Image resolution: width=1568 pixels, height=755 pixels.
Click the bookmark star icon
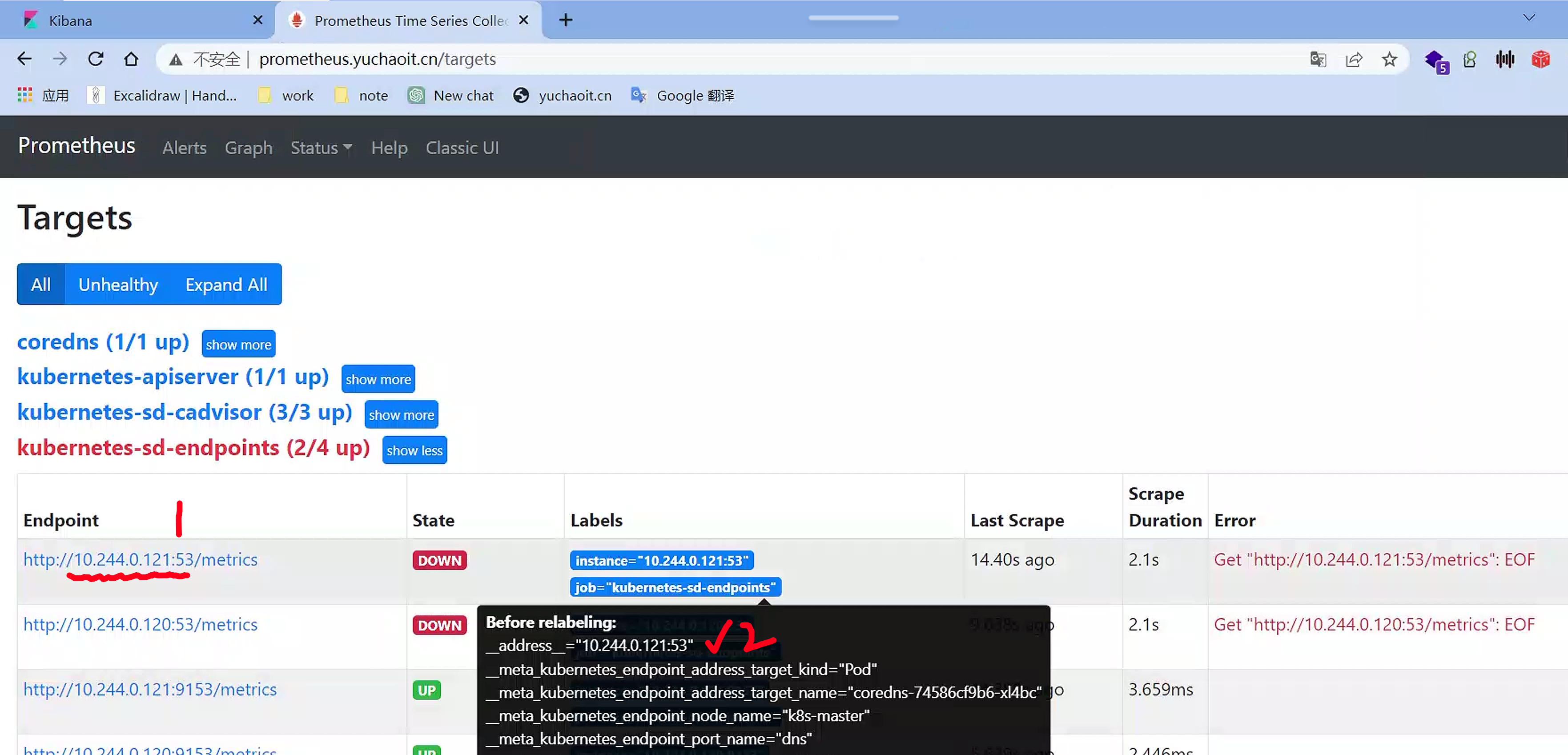pos(1389,59)
